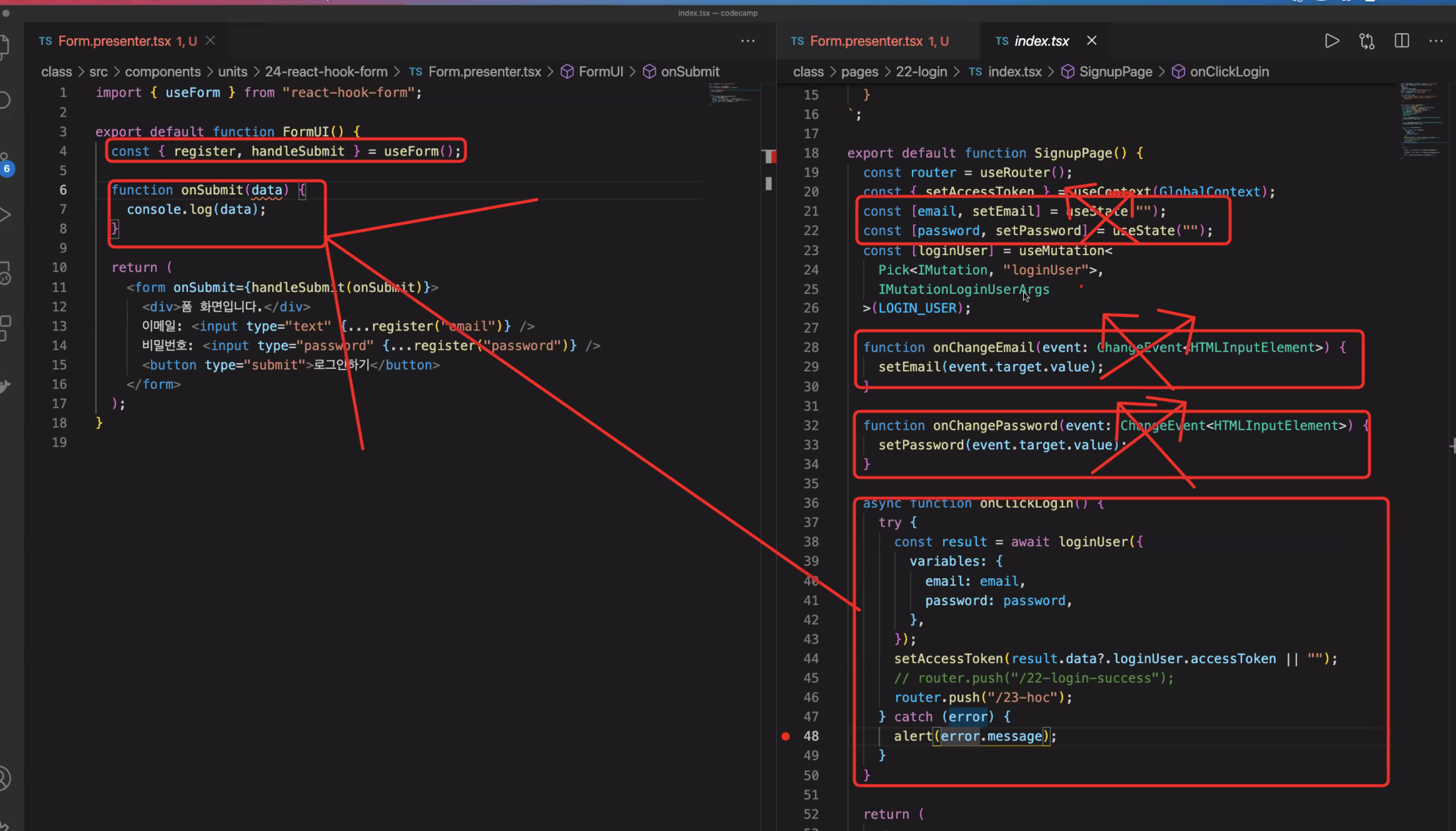The width and height of the screenshot is (1456, 831).
Task: Open left editor group's more actions ellipsis
Action: (x=747, y=41)
